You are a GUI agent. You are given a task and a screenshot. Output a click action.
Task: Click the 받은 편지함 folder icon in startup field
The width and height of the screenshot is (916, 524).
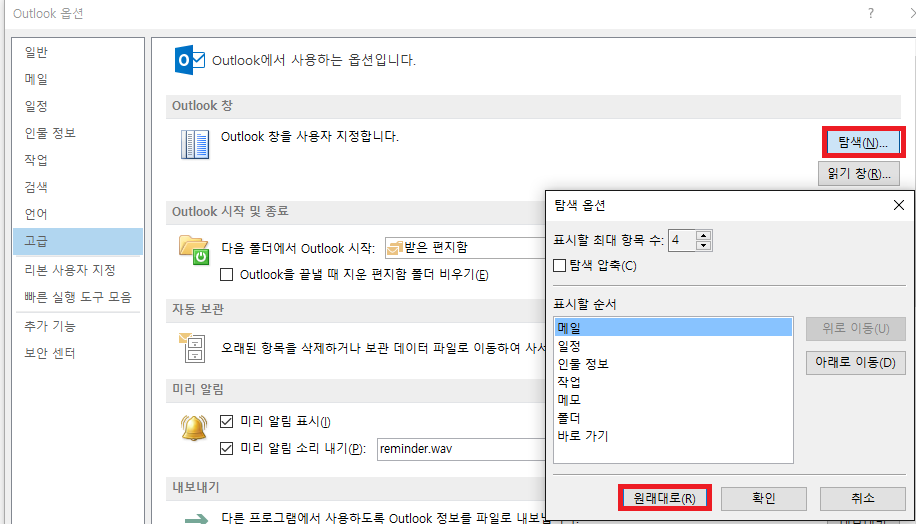395,248
